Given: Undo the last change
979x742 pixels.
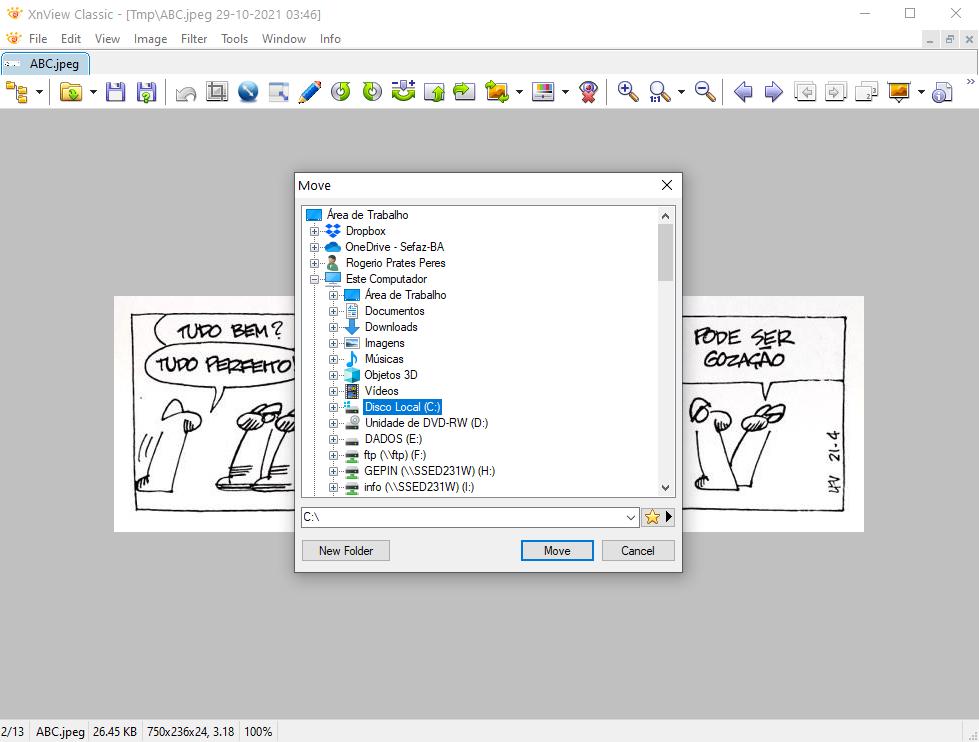Looking at the screenshot, I should tap(185, 92).
